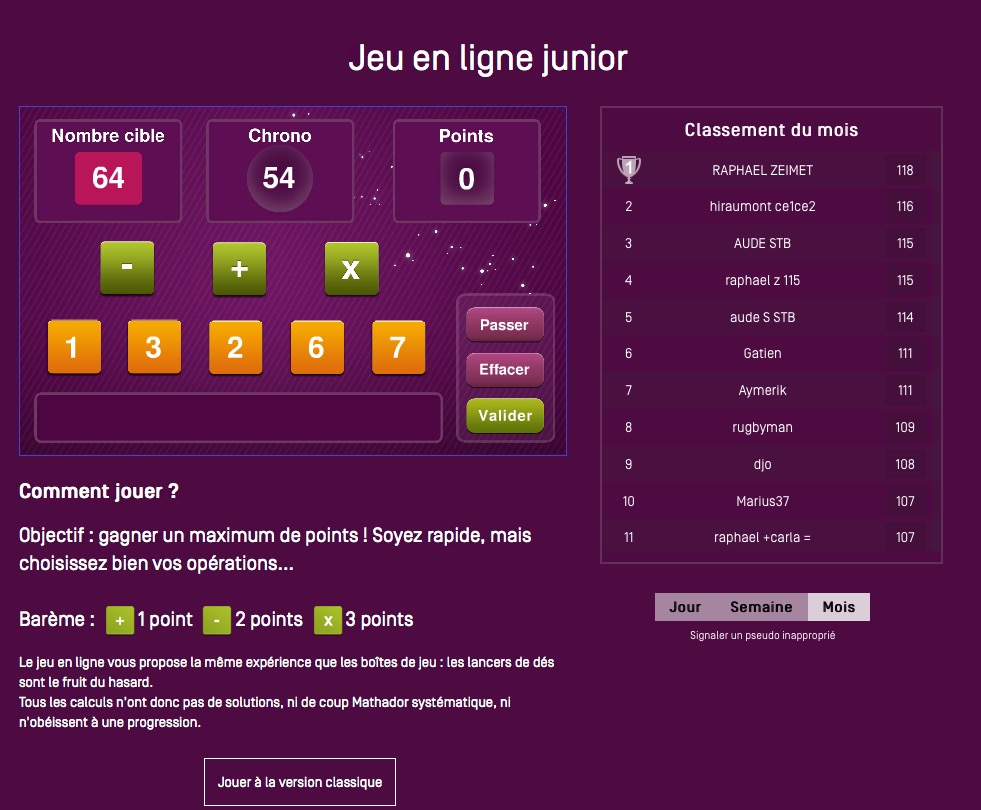981x810 pixels.
Task: Report a username via Signaler un pseudo inapproprié
Action: [762, 635]
